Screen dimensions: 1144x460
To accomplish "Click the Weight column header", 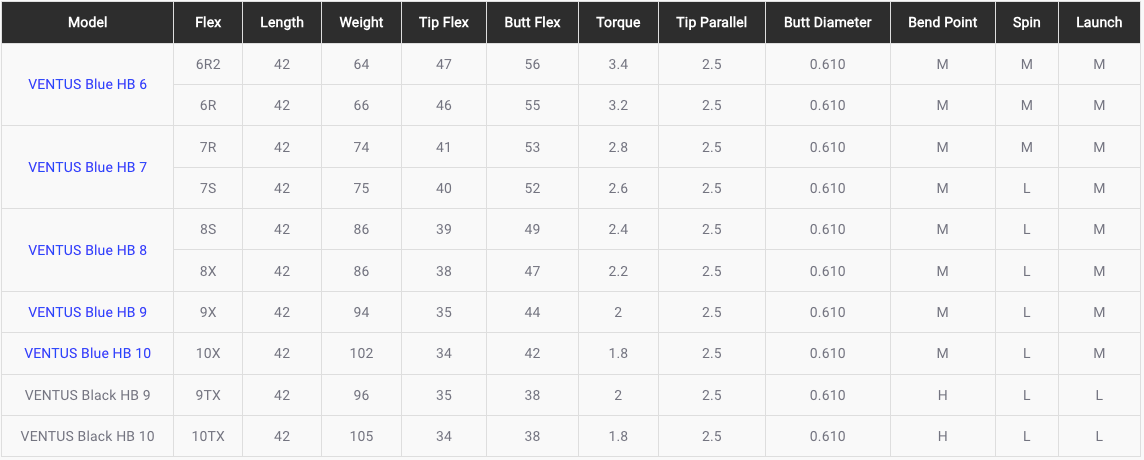I will pyautogui.click(x=361, y=22).
